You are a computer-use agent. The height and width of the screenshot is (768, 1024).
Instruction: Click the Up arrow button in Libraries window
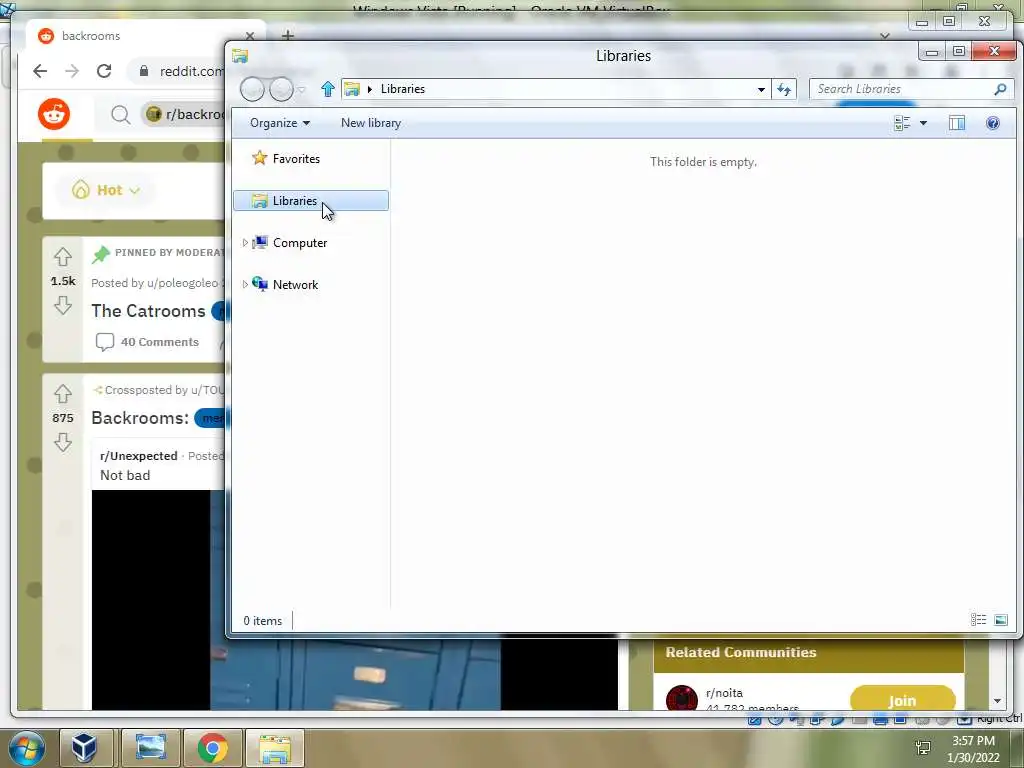tap(328, 89)
